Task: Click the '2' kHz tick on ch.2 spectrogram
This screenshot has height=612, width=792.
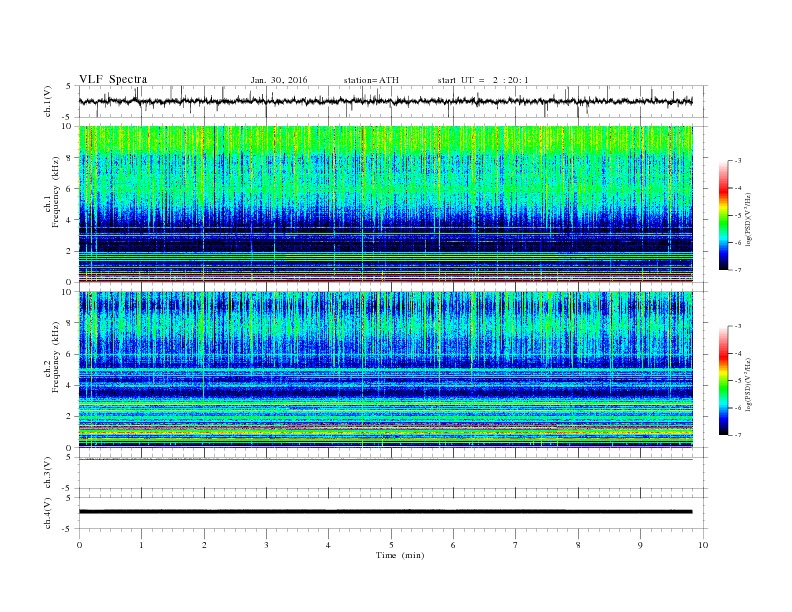Action: (x=69, y=417)
